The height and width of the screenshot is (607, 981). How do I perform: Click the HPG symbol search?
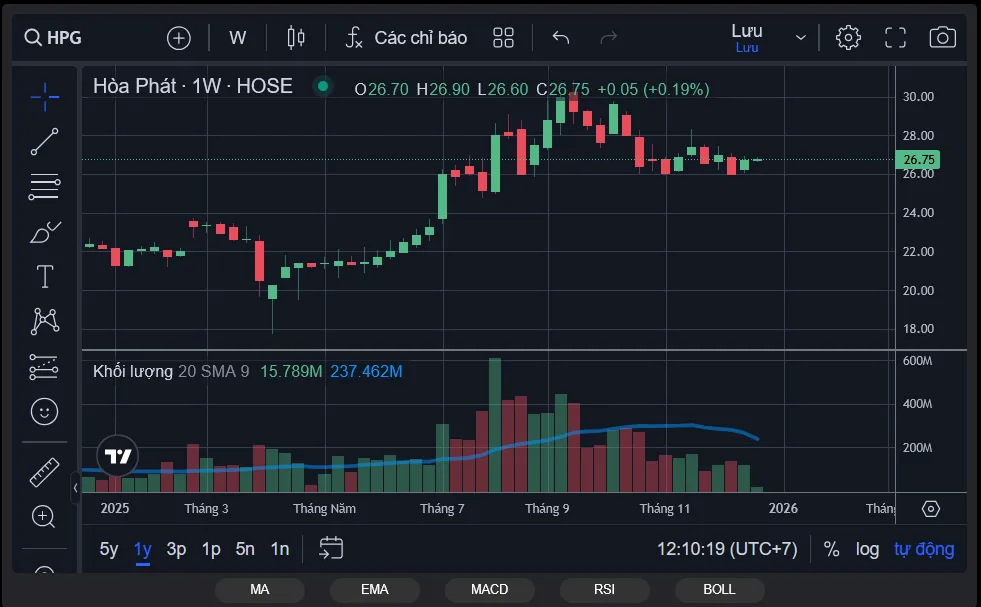pos(53,38)
